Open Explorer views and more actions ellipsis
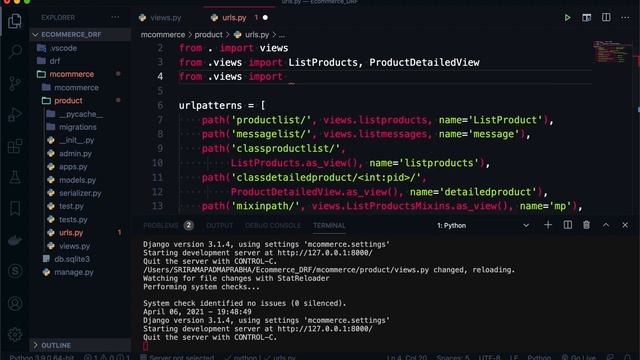 pos(116,18)
